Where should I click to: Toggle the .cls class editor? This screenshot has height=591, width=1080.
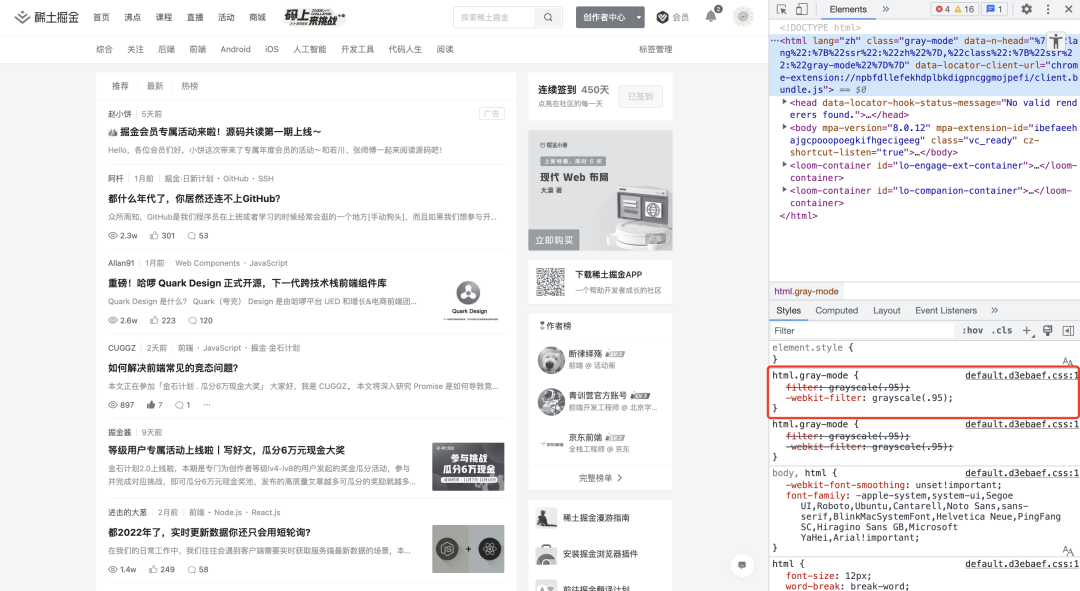1001,331
